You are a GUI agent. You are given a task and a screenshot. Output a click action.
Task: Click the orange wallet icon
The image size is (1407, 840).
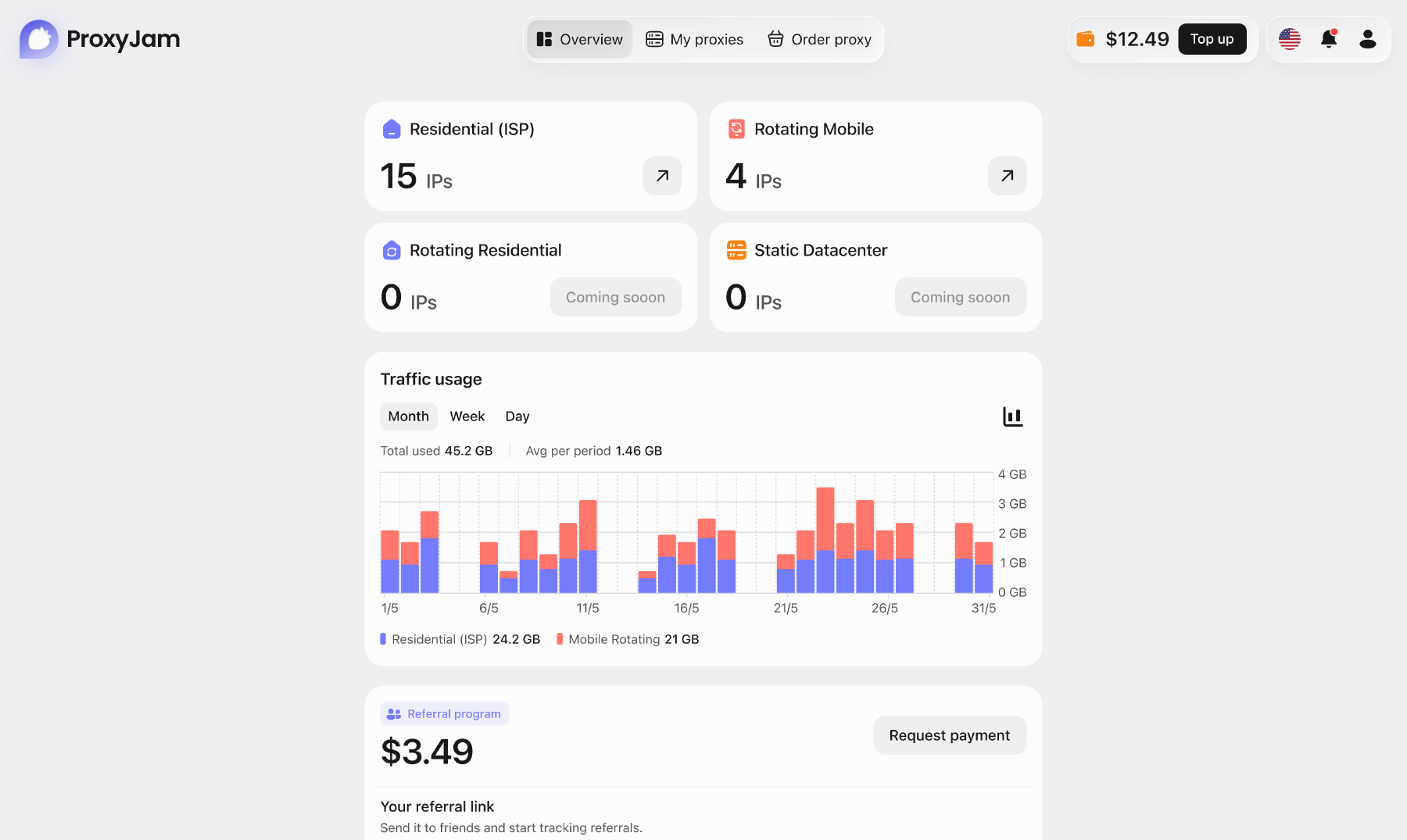click(x=1085, y=39)
